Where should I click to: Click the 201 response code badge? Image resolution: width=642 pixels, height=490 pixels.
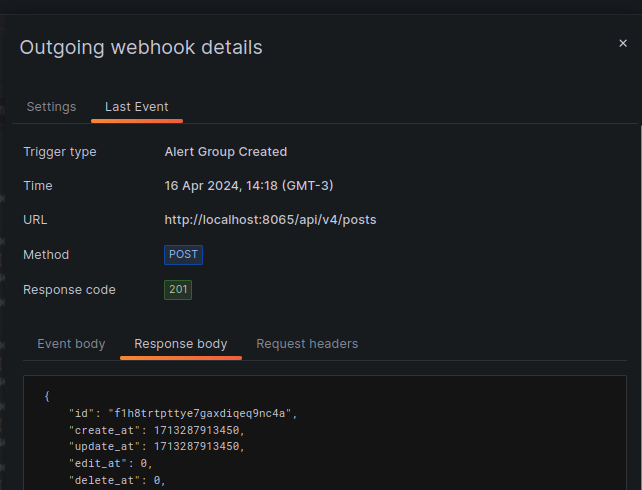pos(178,290)
